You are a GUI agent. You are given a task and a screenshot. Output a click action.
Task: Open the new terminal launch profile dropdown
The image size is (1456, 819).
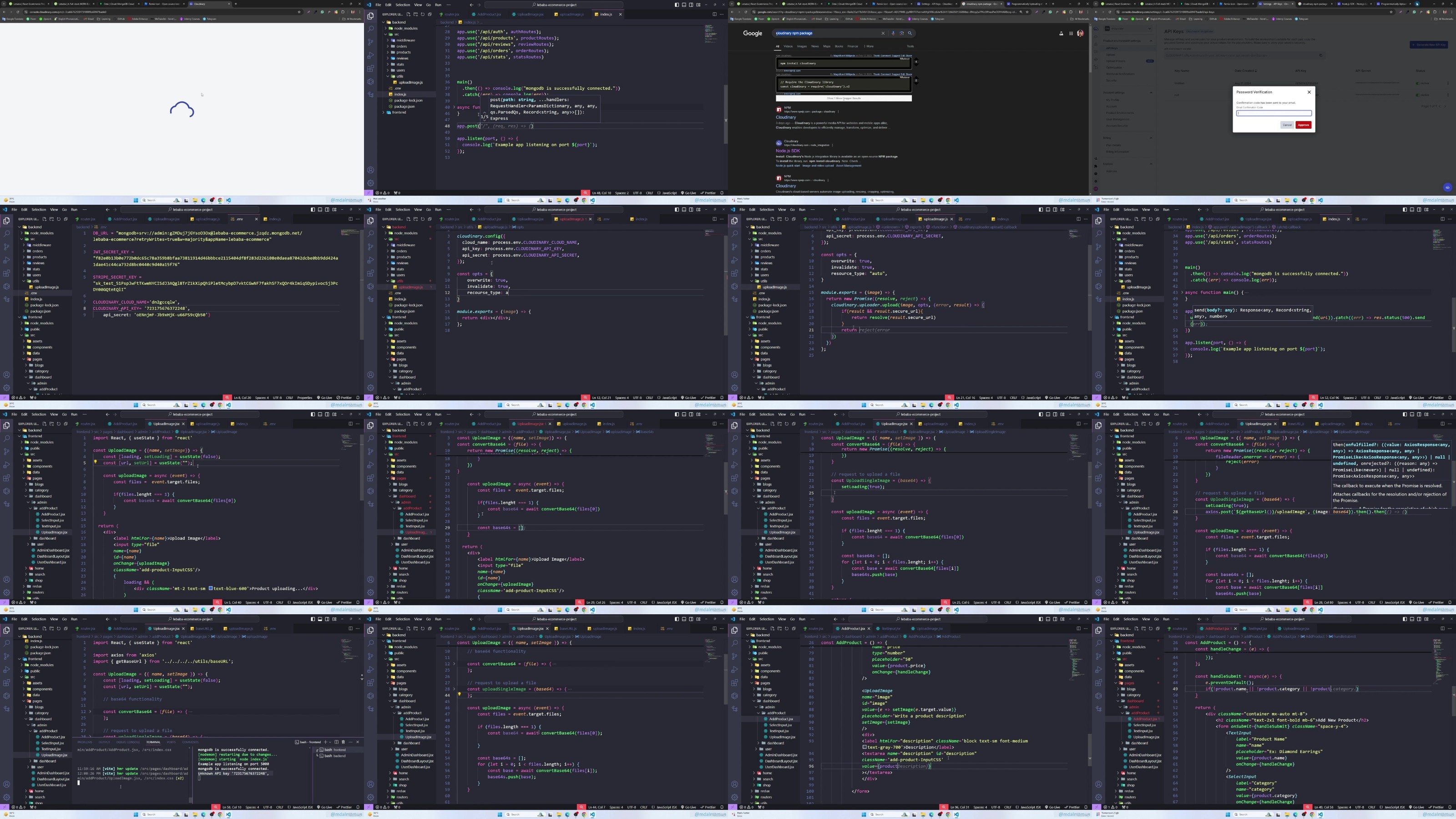tap(329, 742)
